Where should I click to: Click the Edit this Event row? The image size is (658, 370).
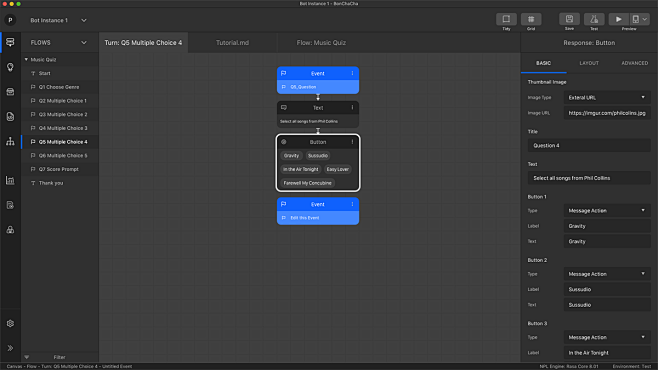(318, 218)
